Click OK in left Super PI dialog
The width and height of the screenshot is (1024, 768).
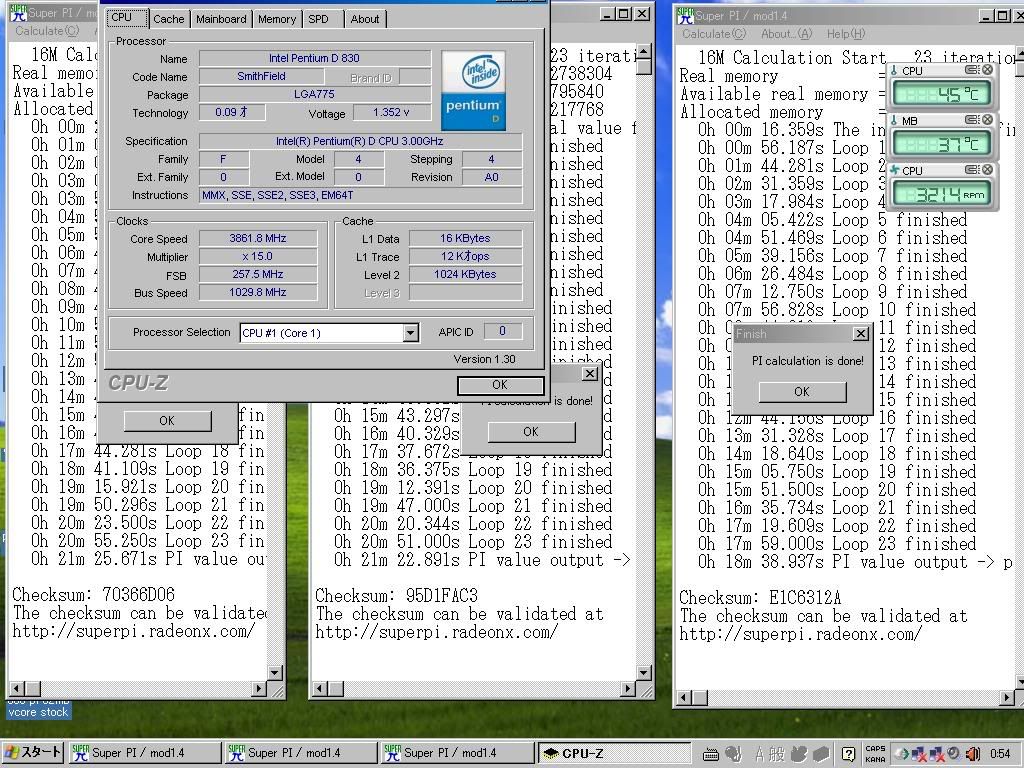coord(167,421)
